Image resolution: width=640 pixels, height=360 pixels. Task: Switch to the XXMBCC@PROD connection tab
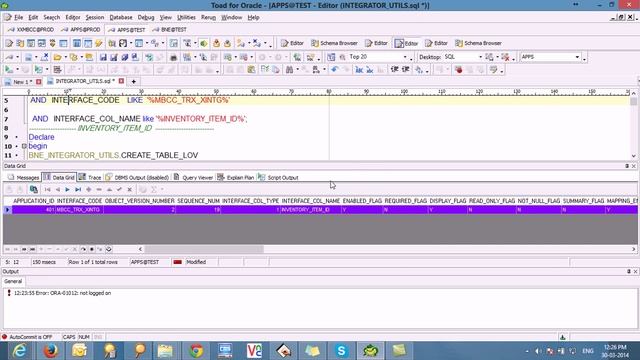(x=31, y=30)
